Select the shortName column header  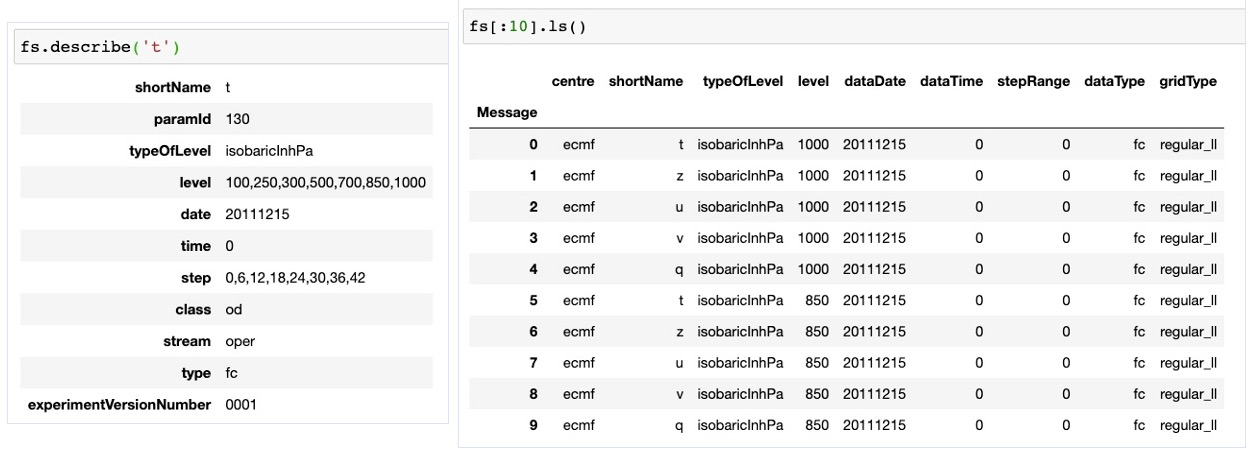[x=646, y=81]
